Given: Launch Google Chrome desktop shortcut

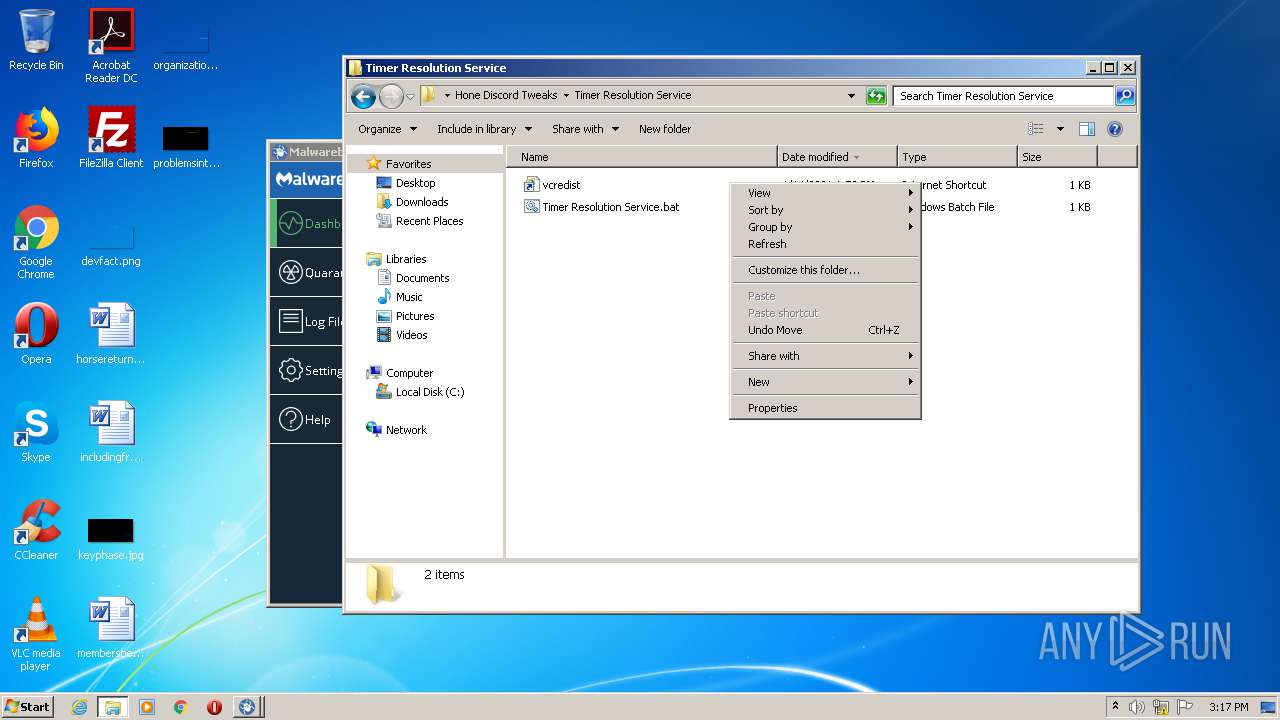Looking at the screenshot, I should coord(36,243).
